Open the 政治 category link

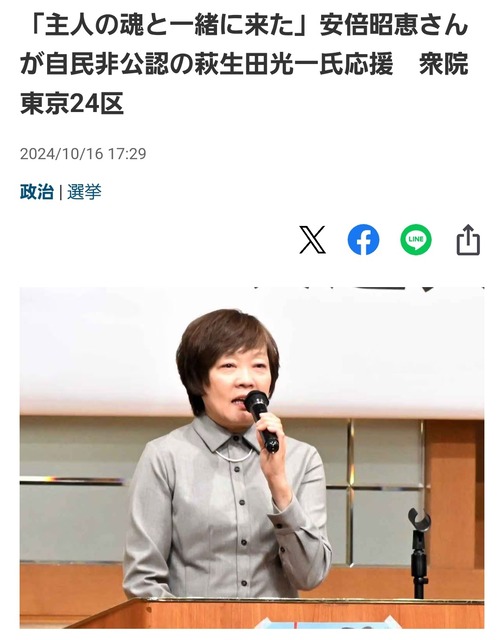(37, 192)
